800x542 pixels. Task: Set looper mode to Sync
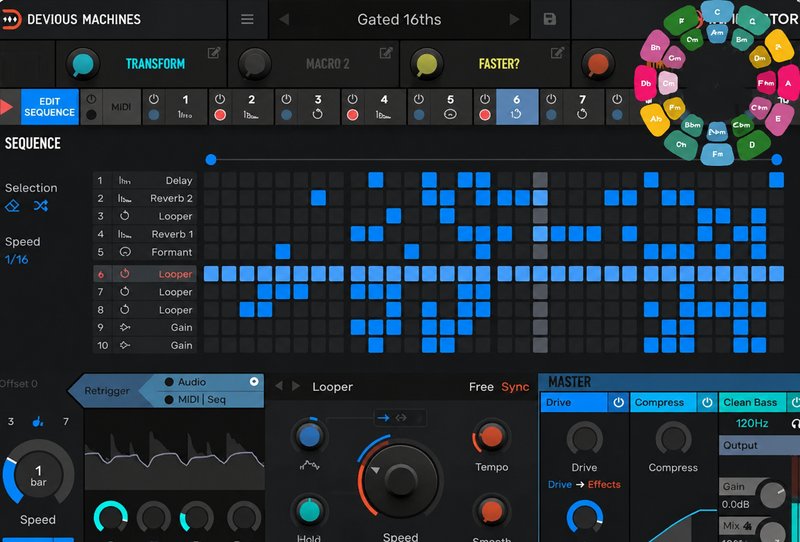click(x=515, y=387)
